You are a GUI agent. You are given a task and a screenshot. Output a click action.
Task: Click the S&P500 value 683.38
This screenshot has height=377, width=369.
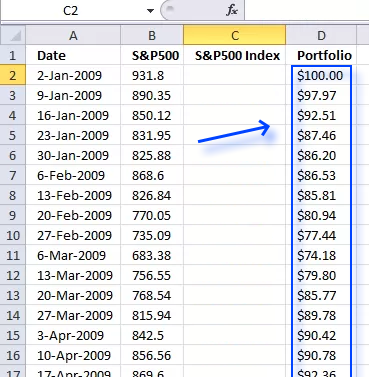click(x=152, y=255)
